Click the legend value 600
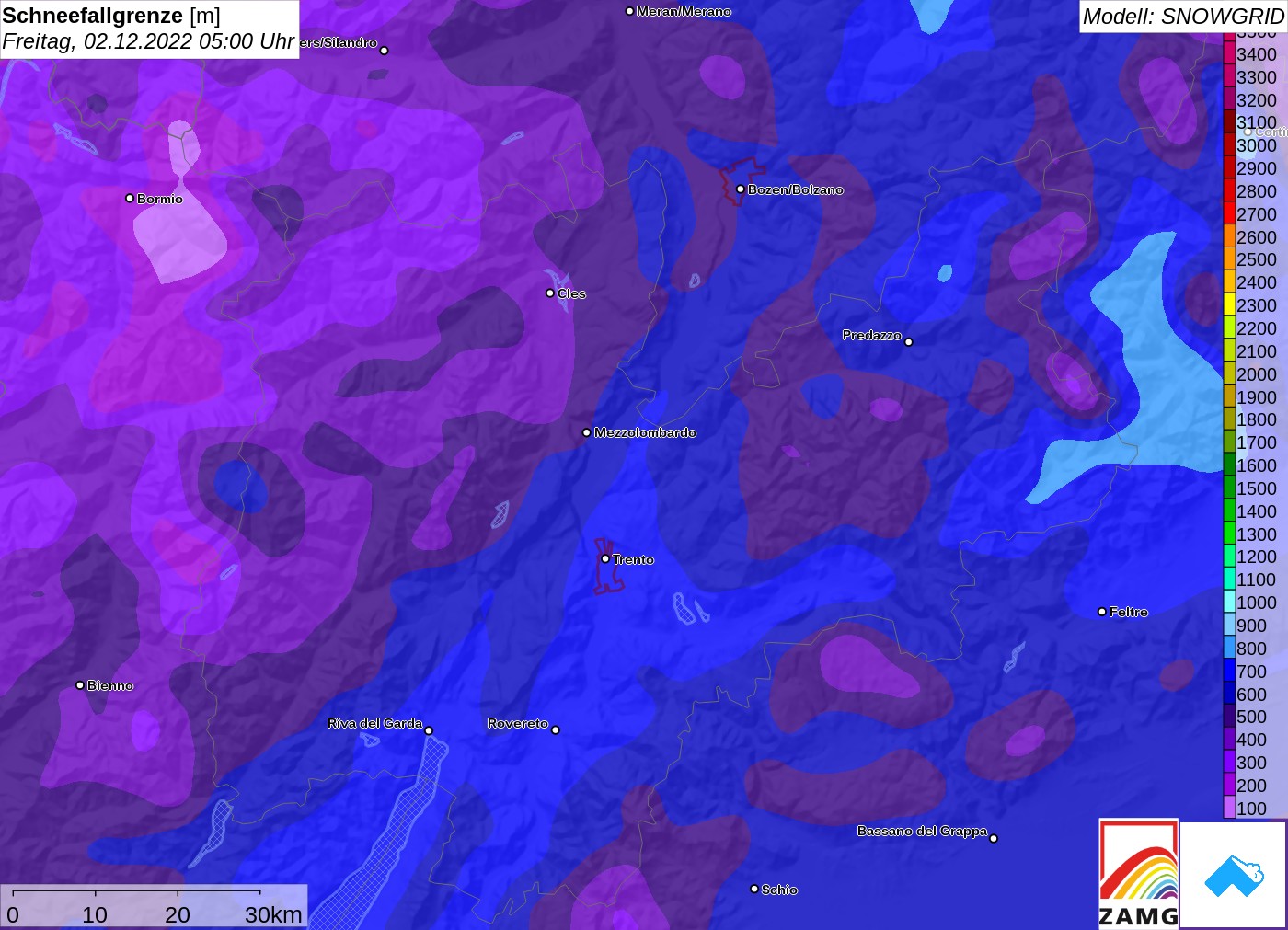 tap(1251, 695)
